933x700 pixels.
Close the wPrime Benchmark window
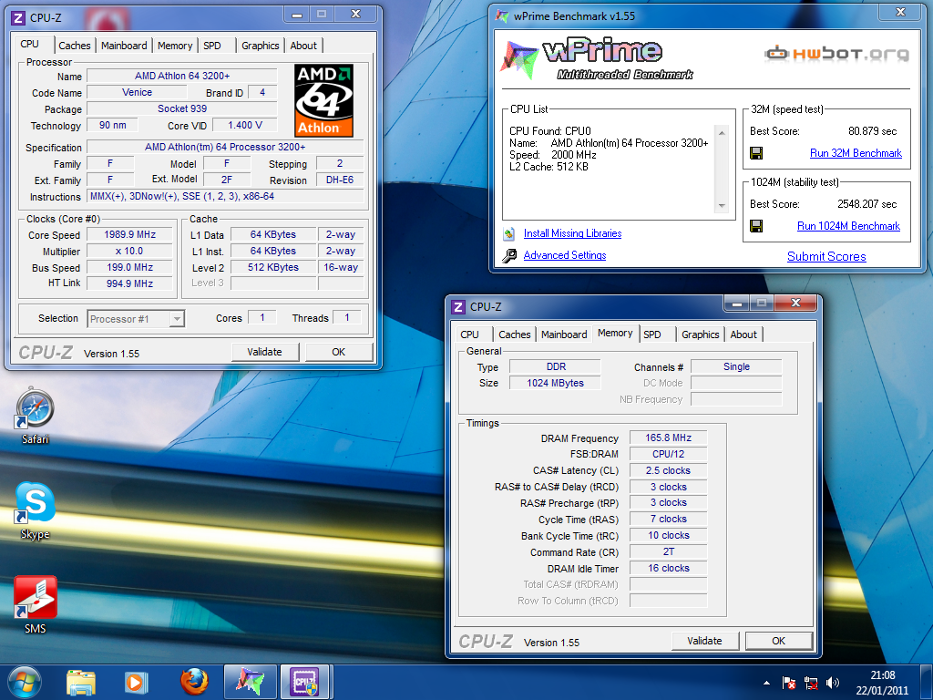pos(900,12)
